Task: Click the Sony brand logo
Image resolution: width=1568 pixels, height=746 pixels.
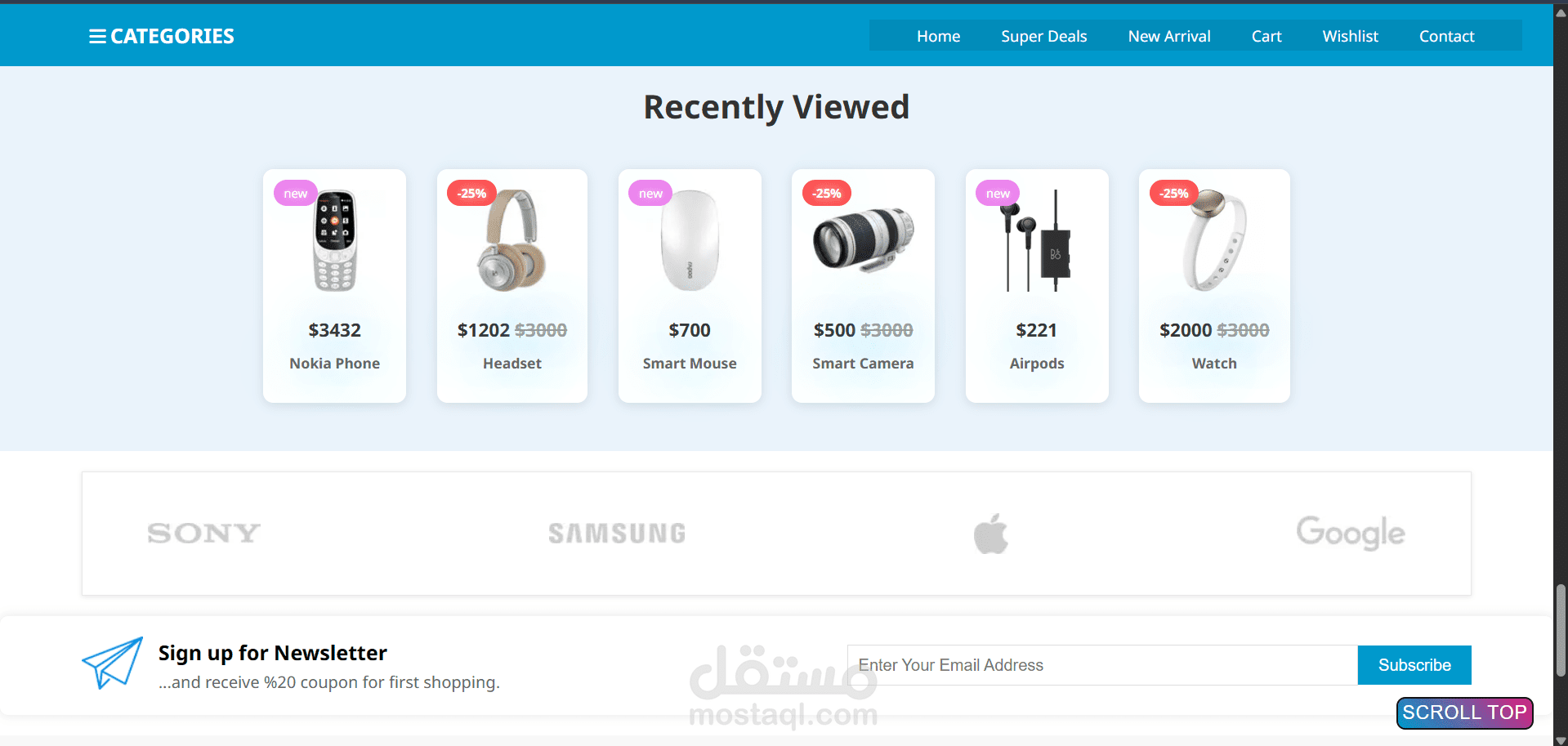Action: coord(203,534)
